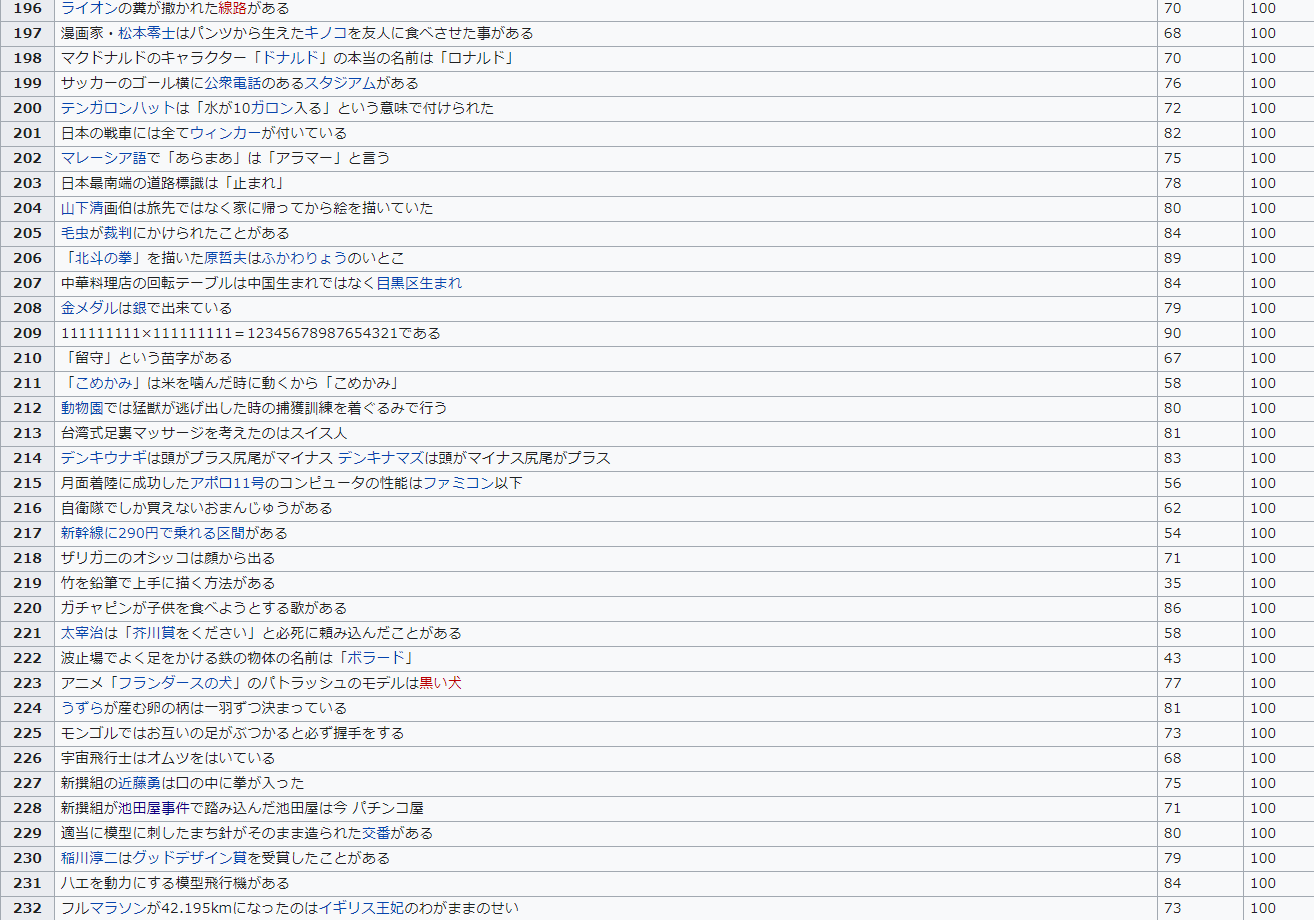Open the 北斗の拳 link
The image size is (1314, 920).
[x=103, y=258]
